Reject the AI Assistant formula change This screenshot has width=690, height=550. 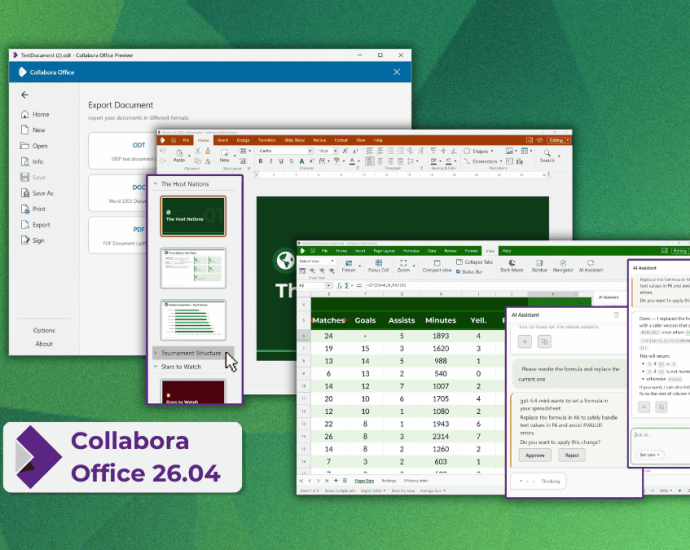click(572, 455)
